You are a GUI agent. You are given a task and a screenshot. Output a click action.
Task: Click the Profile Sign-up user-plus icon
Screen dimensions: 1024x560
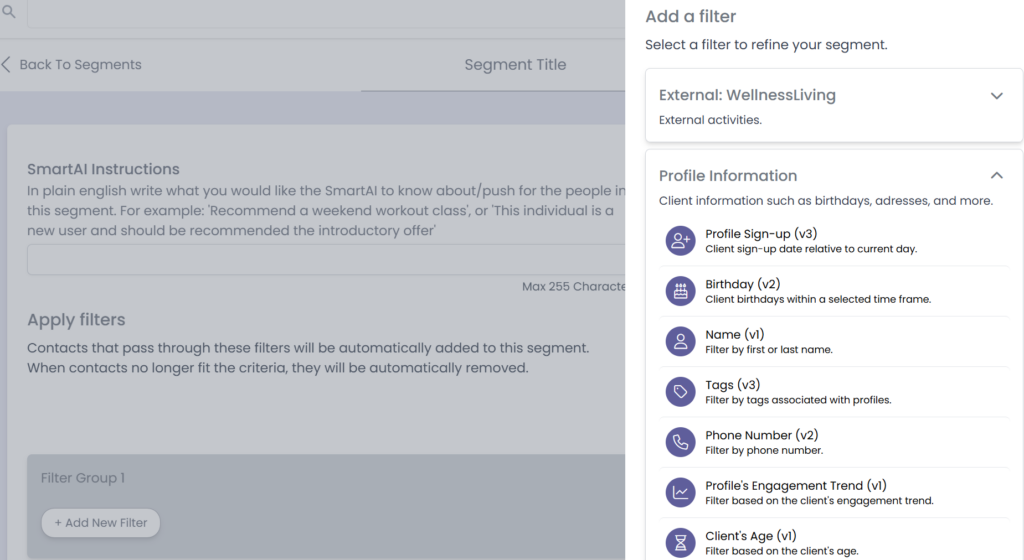pyautogui.click(x=681, y=241)
